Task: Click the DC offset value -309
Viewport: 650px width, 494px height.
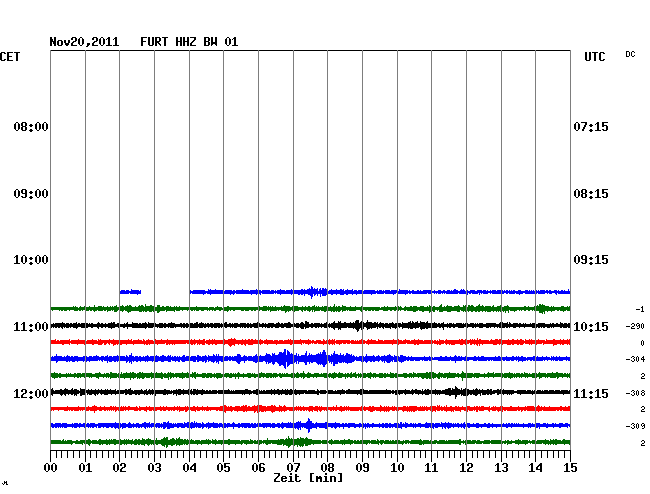Action: [x=635, y=426]
